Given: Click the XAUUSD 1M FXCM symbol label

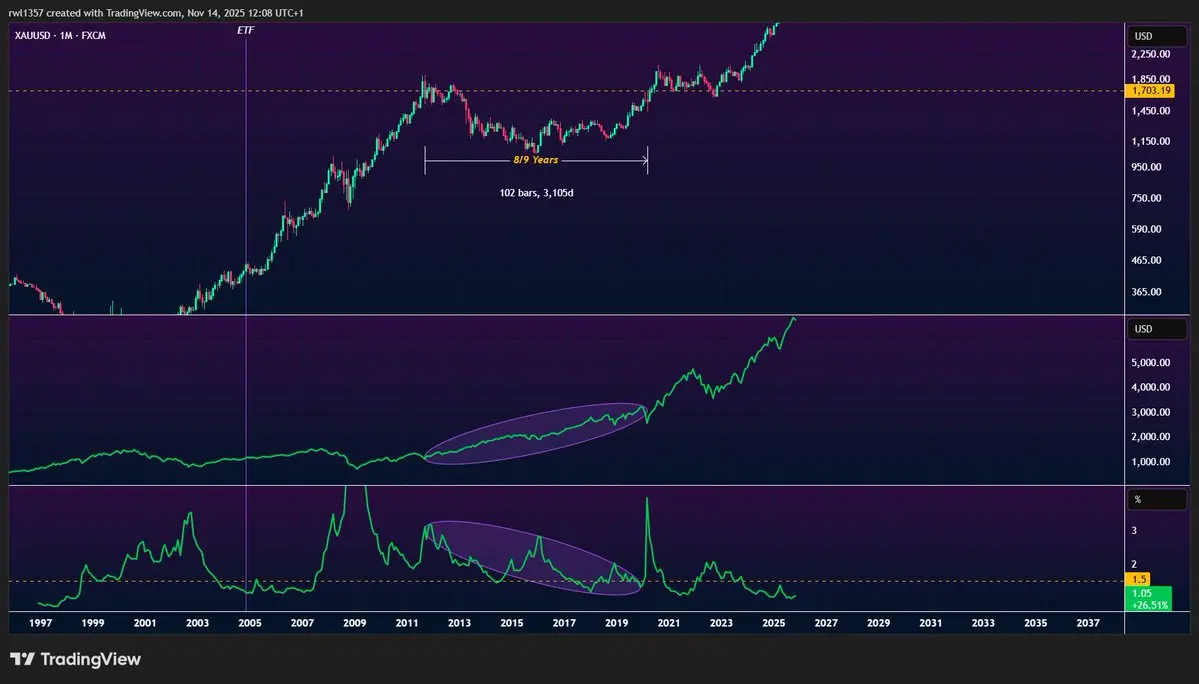Looking at the screenshot, I should (60, 36).
